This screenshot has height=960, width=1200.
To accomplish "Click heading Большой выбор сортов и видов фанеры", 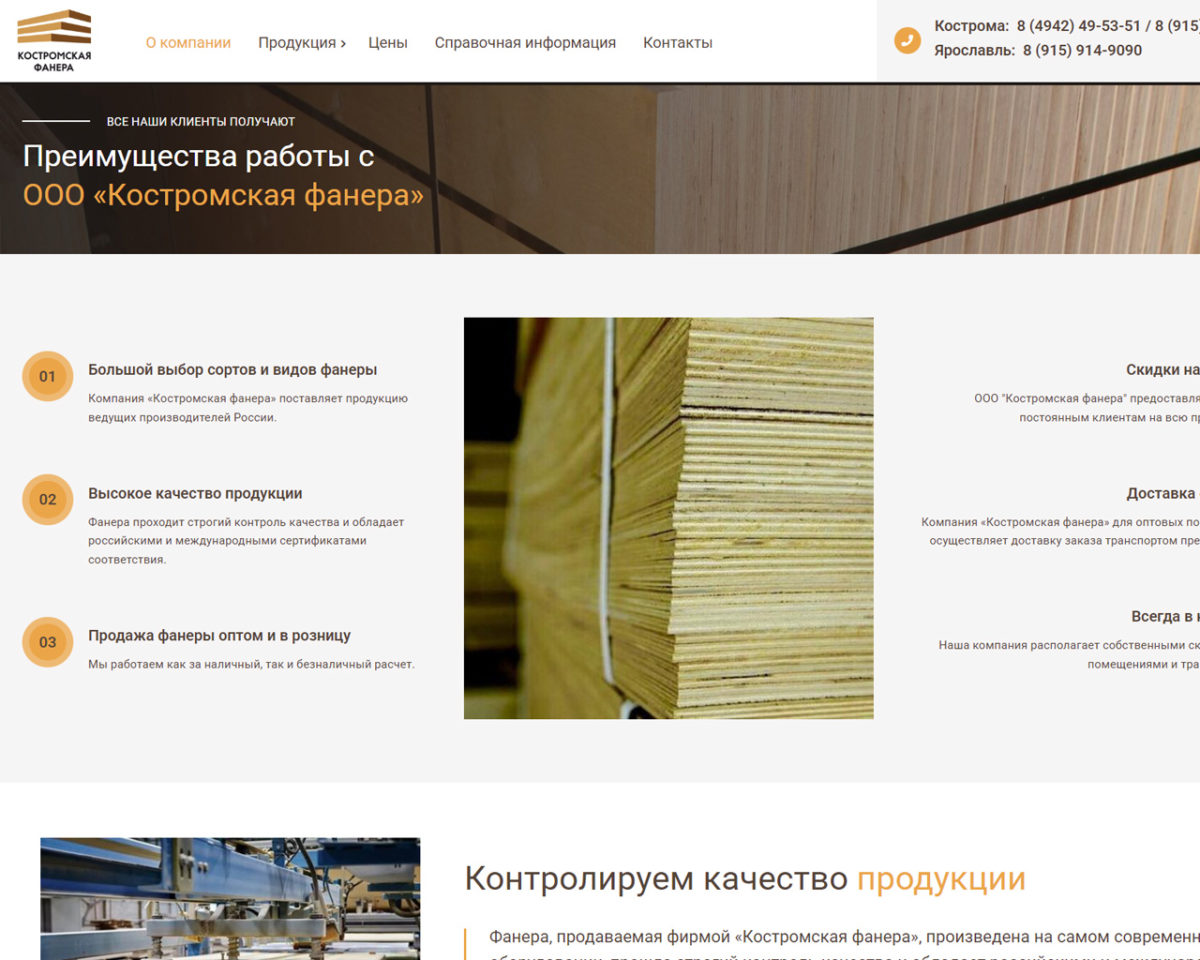I will [x=232, y=370].
